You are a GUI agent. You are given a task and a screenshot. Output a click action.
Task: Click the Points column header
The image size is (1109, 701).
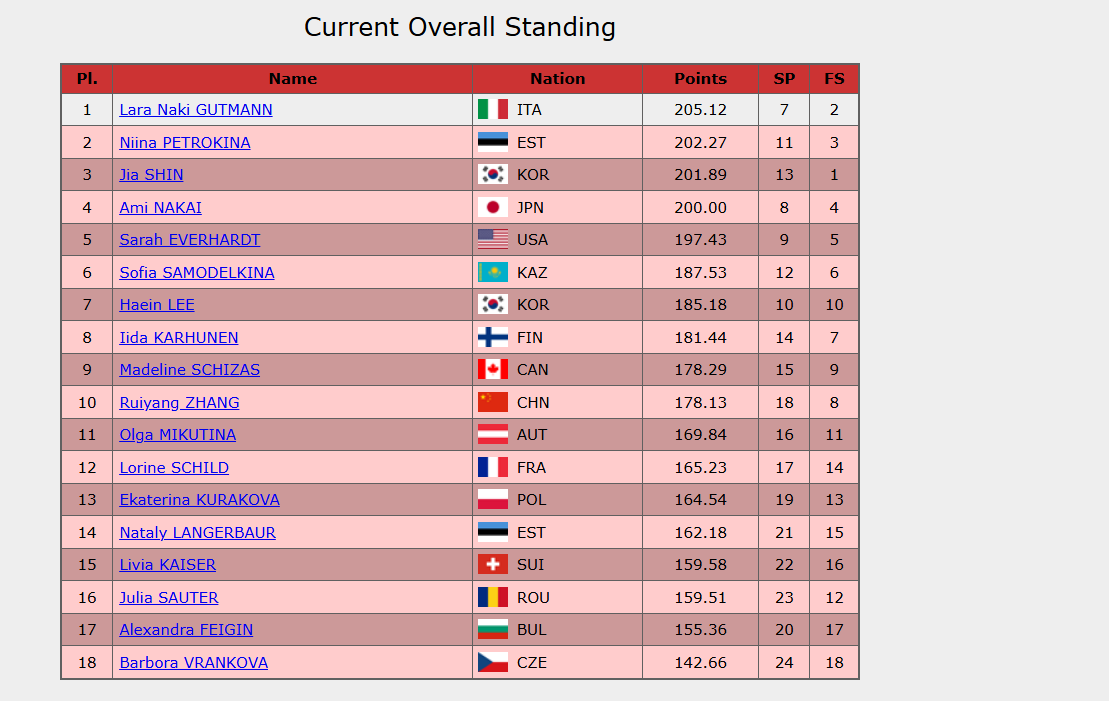click(x=700, y=79)
